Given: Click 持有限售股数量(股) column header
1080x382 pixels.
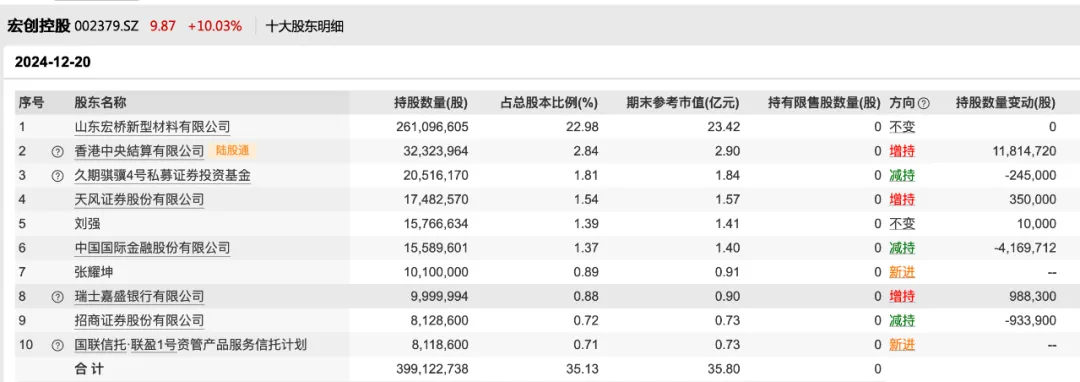Looking at the screenshot, I should (x=824, y=103).
